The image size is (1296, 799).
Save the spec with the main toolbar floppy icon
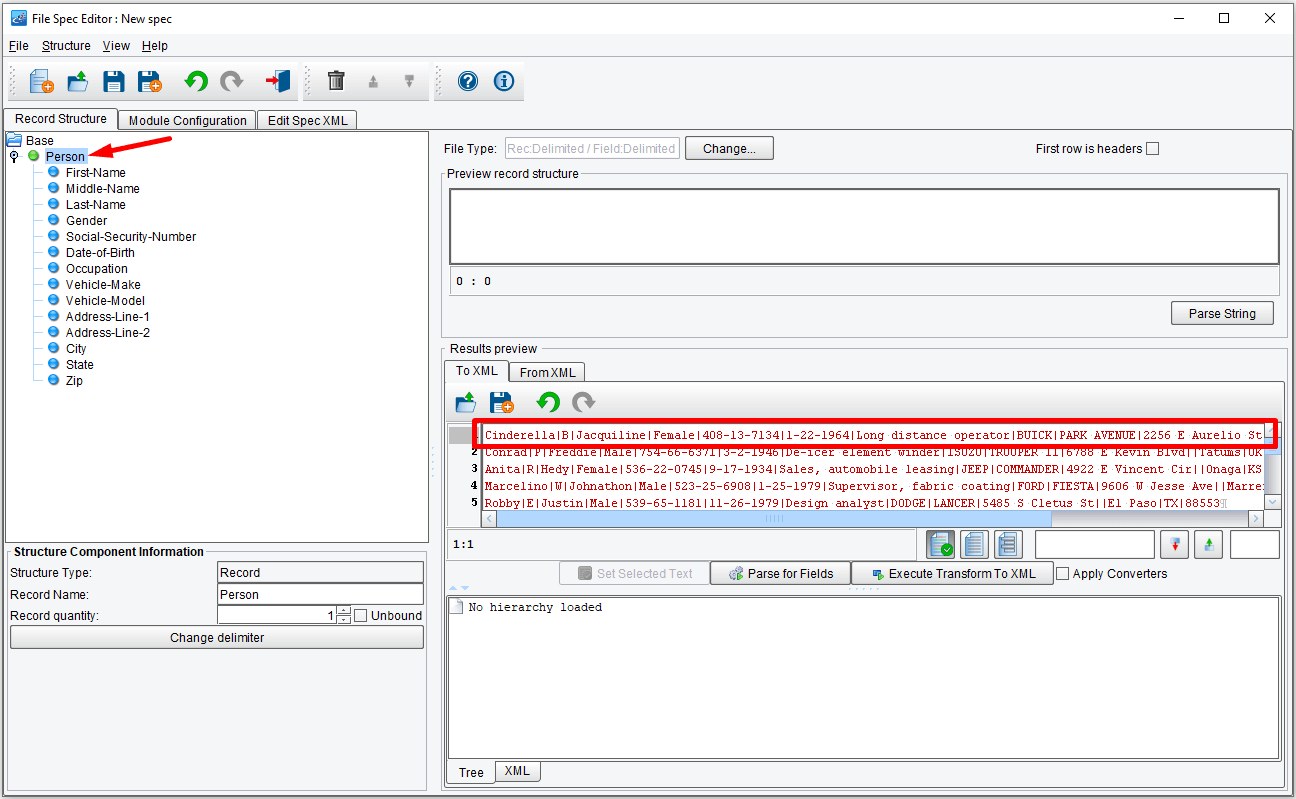click(114, 81)
